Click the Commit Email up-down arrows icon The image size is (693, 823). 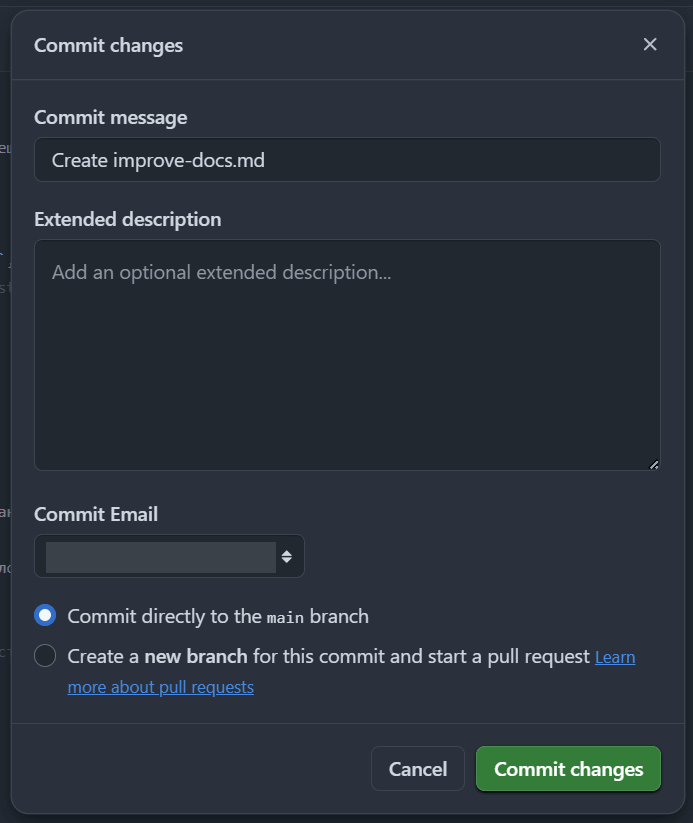287,556
